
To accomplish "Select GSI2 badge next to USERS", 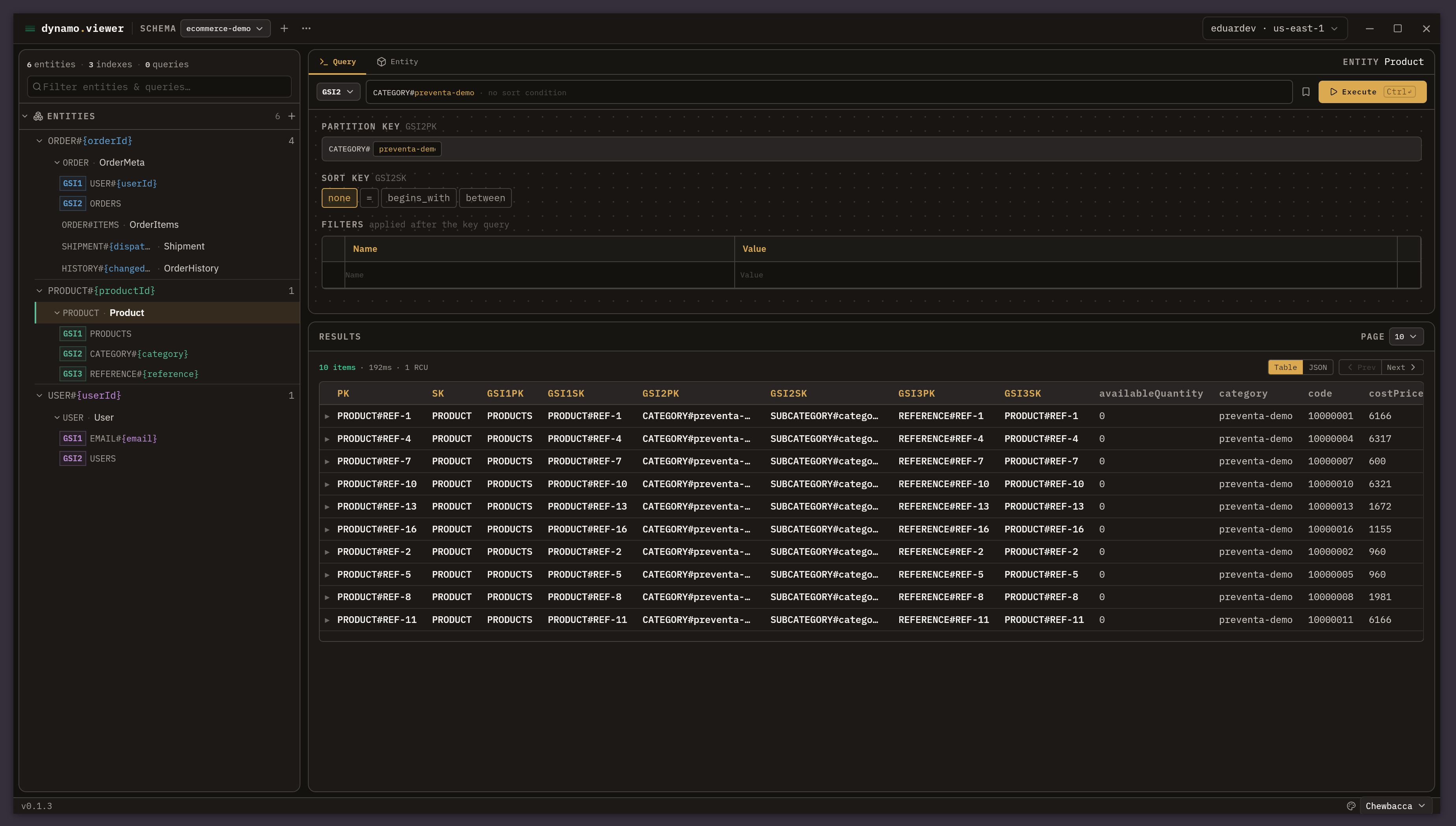I will [72, 458].
